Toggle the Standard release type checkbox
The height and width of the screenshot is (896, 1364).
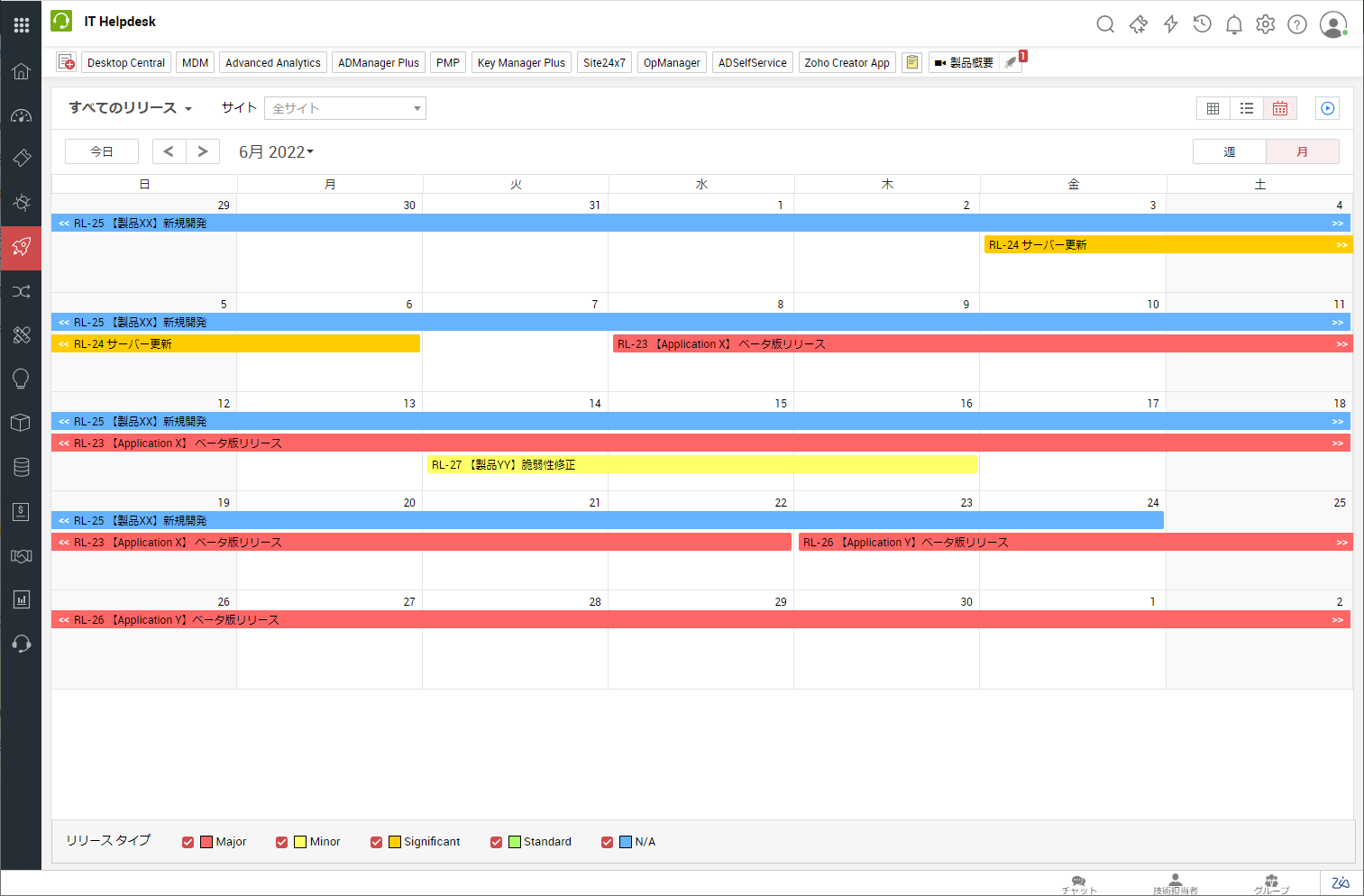click(x=496, y=842)
